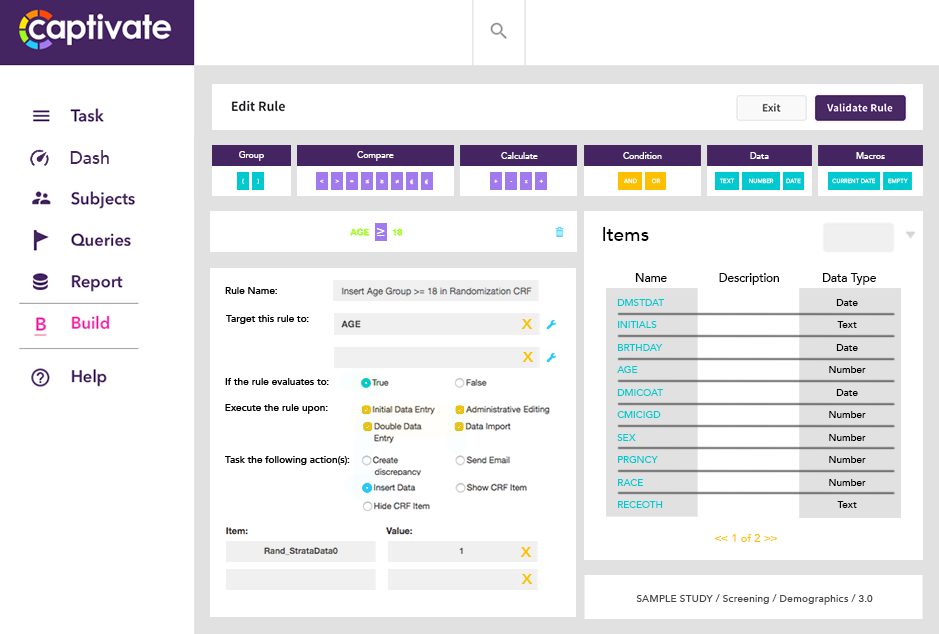
Task: Go to next Items page via pagination
Action: (771, 538)
